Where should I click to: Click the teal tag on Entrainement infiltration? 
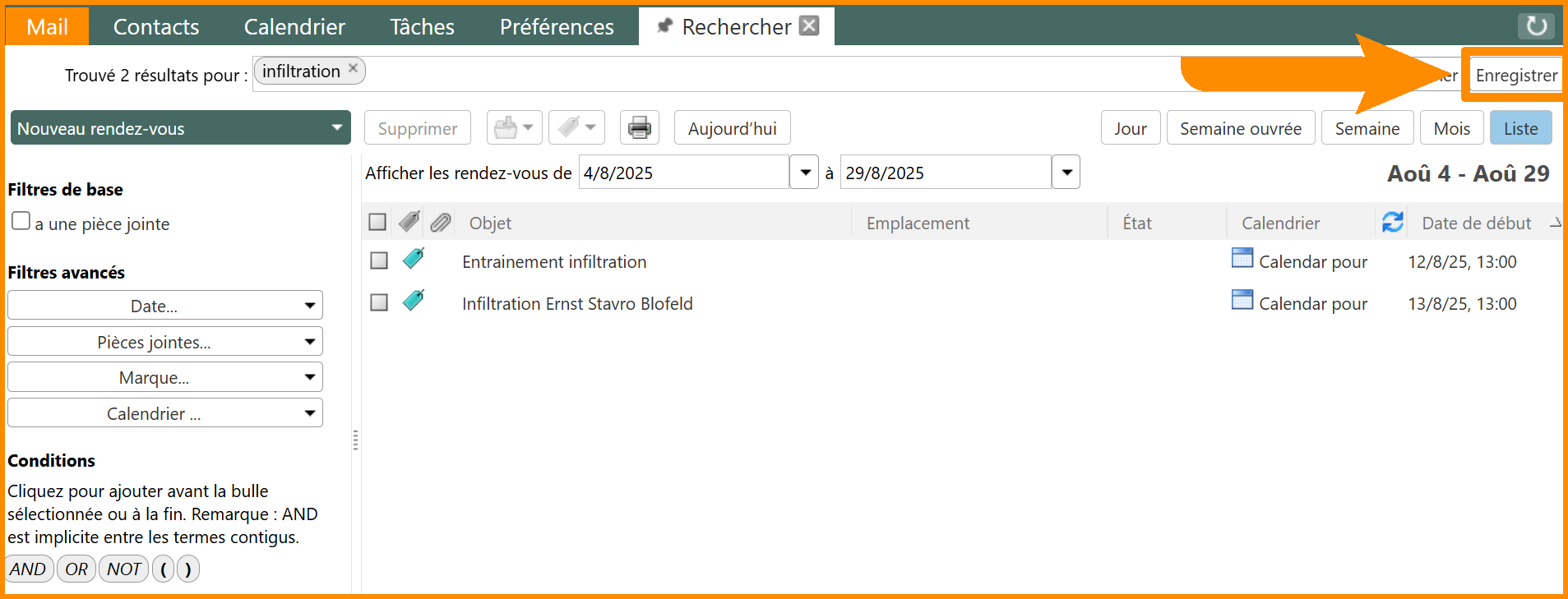(414, 260)
